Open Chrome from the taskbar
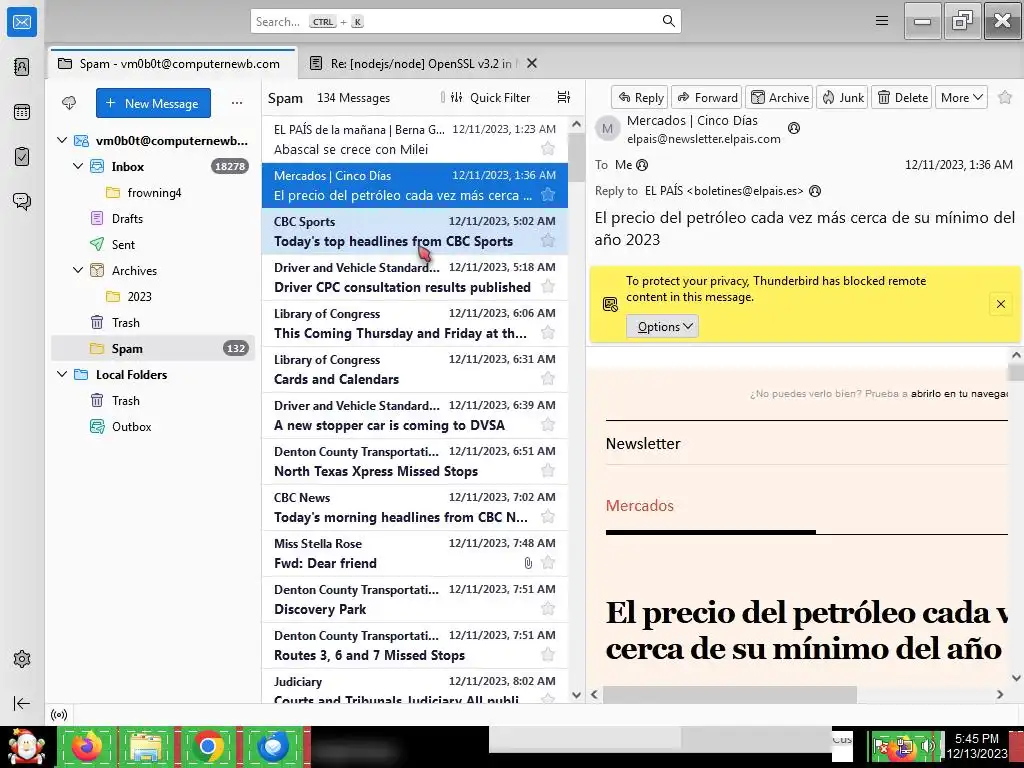This screenshot has width=1024, height=768. [208, 746]
